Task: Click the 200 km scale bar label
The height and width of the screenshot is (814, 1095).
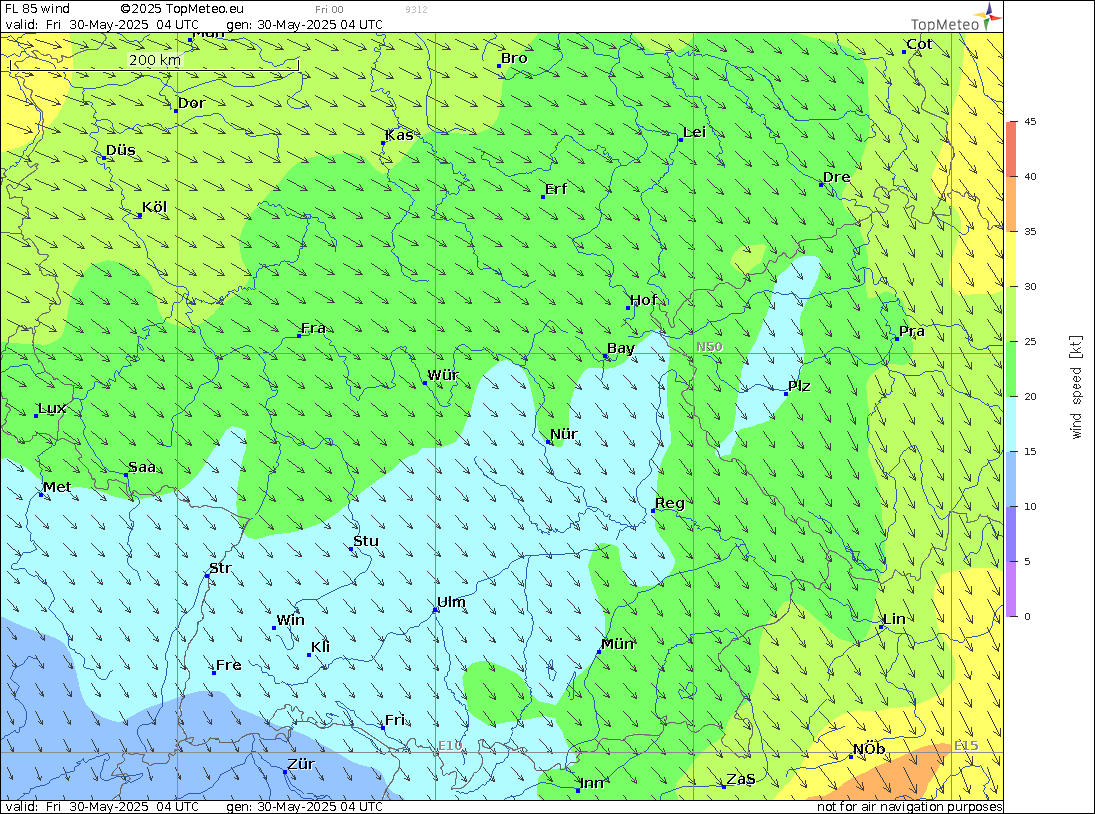Action: [154, 60]
